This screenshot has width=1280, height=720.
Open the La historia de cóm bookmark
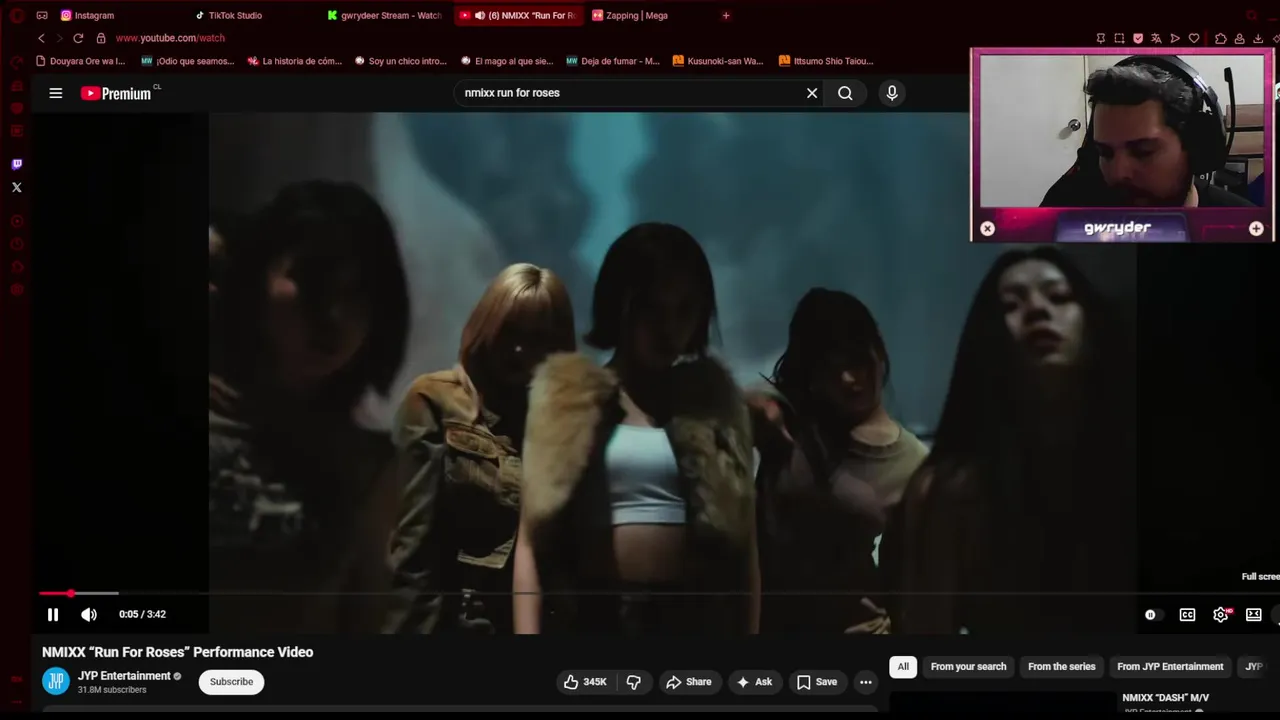point(294,61)
